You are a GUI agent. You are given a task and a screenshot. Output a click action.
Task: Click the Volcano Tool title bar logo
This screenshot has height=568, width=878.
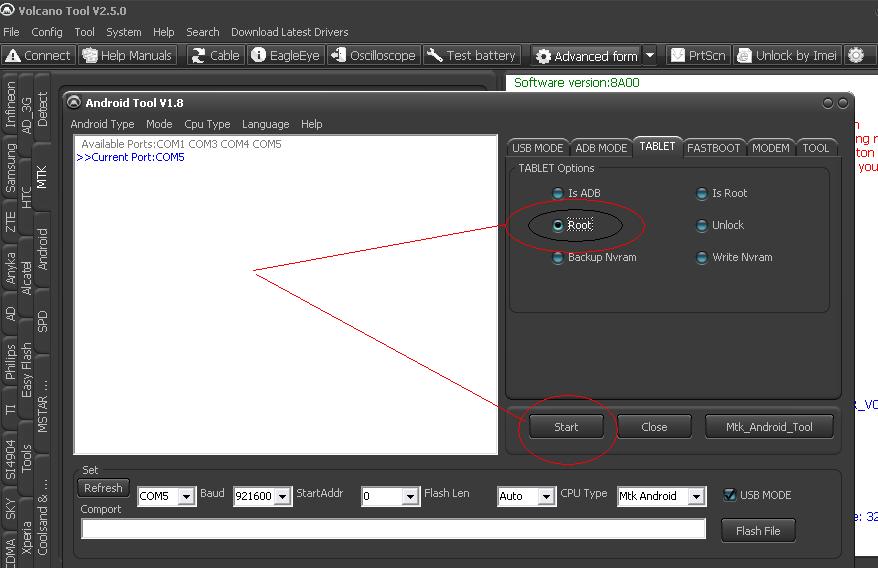point(8,10)
